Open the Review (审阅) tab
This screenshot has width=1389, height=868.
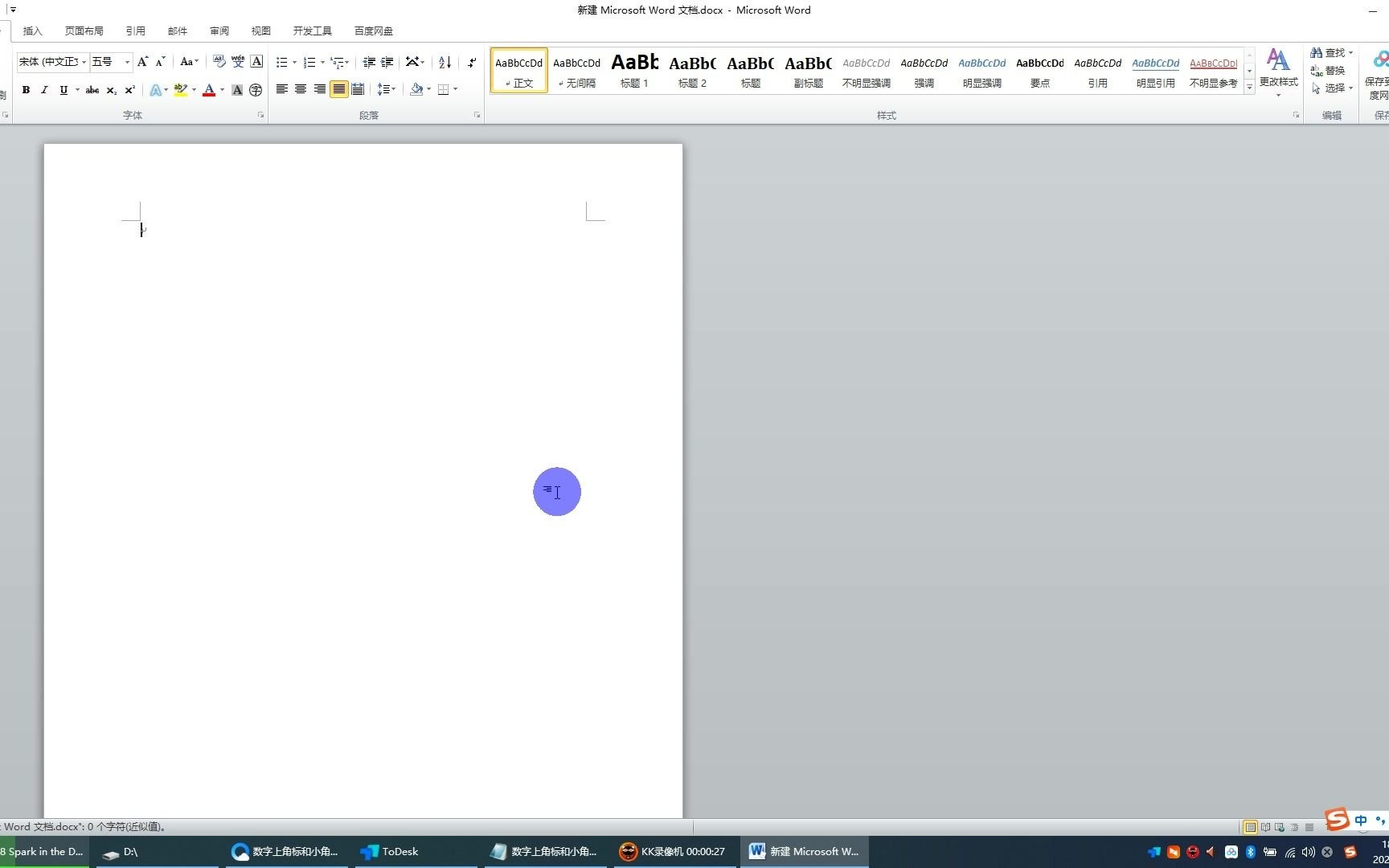(x=219, y=31)
